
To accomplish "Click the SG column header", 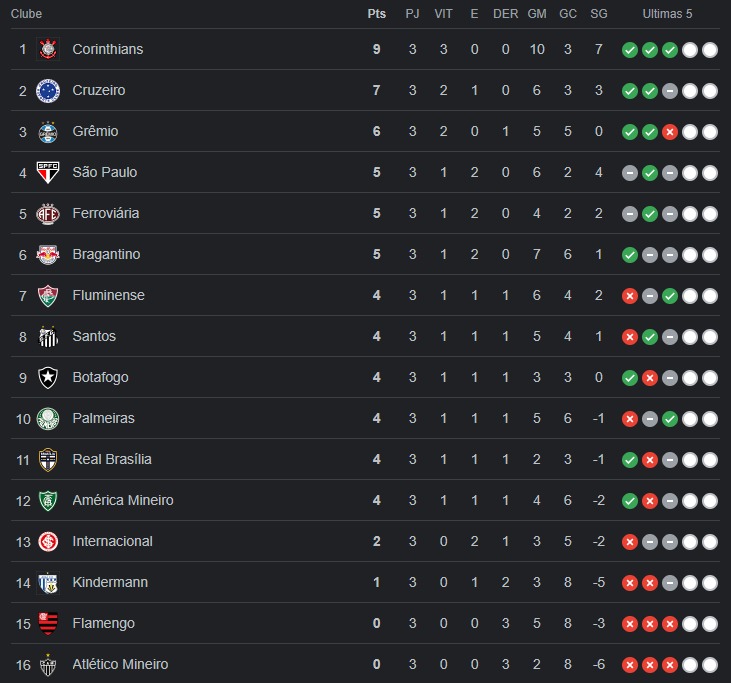I will click(x=599, y=14).
